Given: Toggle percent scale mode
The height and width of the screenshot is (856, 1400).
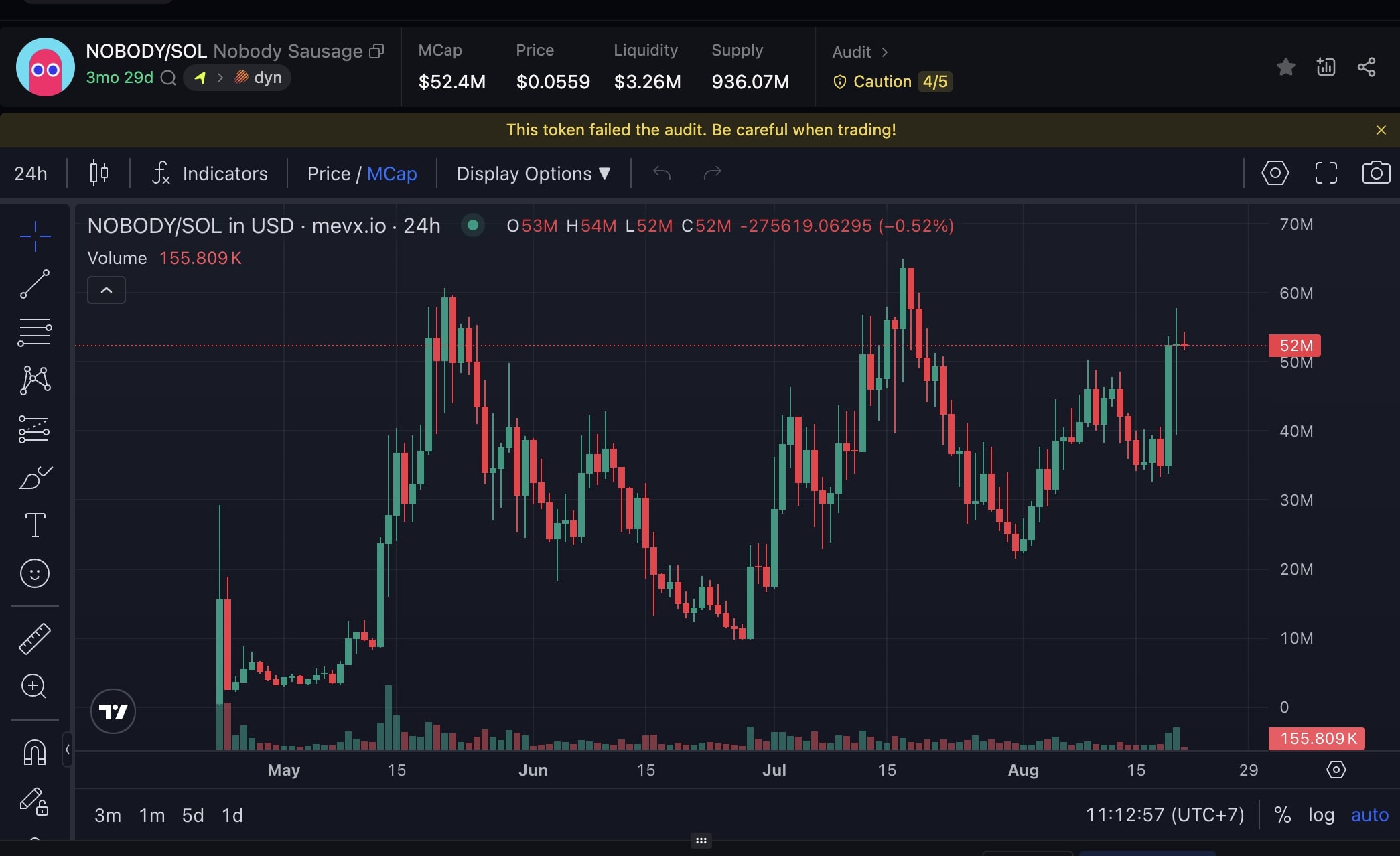Looking at the screenshot, I should click(1283, 815).
